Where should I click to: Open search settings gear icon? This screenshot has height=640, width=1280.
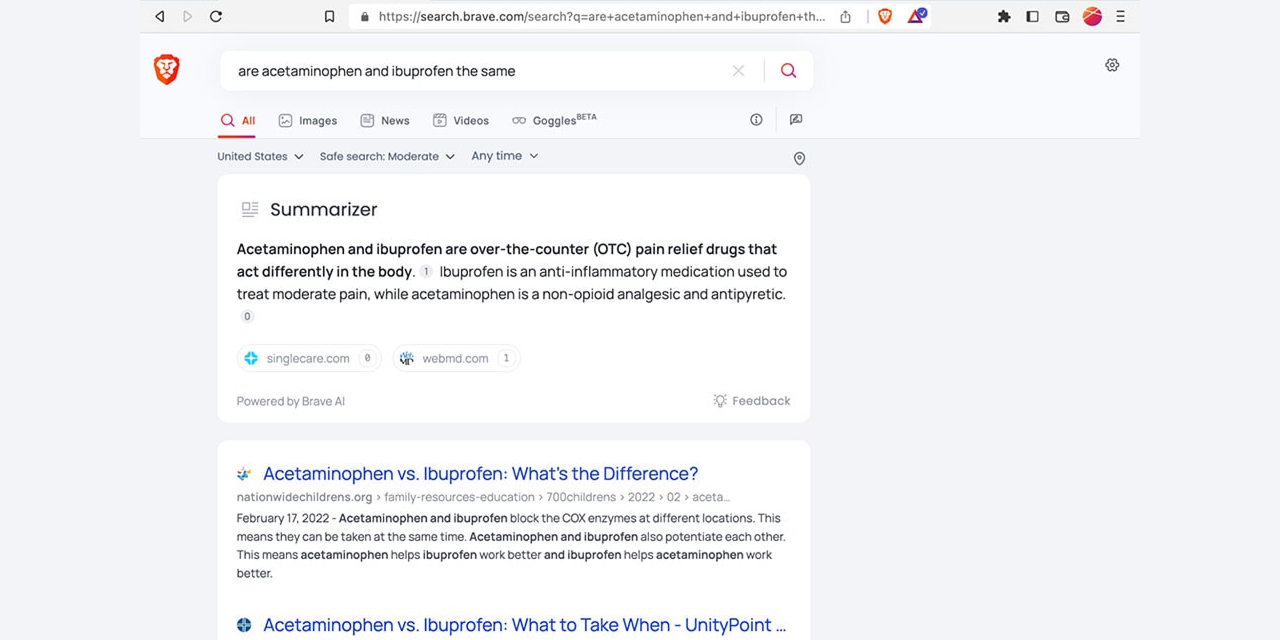coord(1112,65)
